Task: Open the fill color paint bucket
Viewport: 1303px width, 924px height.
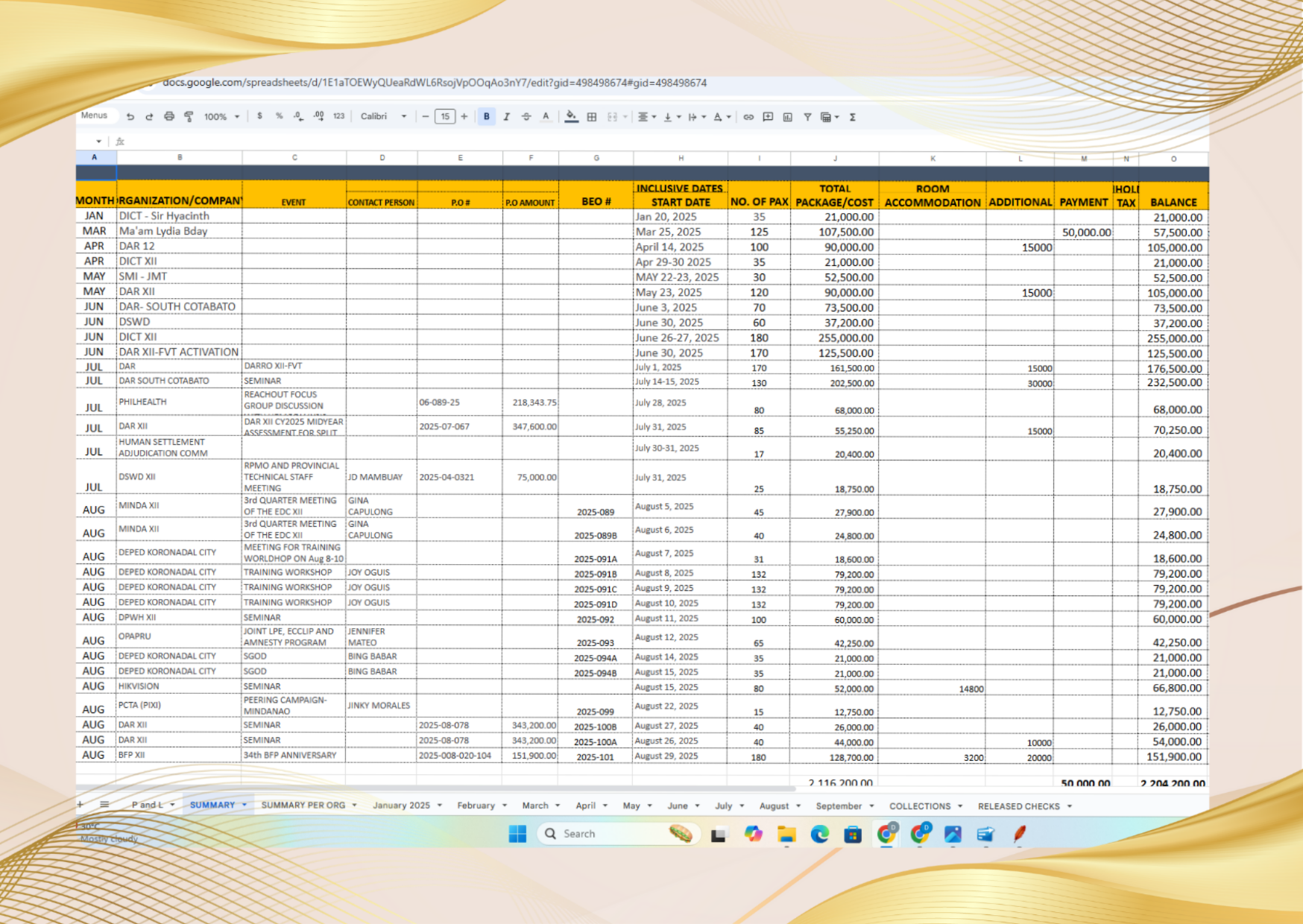Action: (x=571, y=116)
